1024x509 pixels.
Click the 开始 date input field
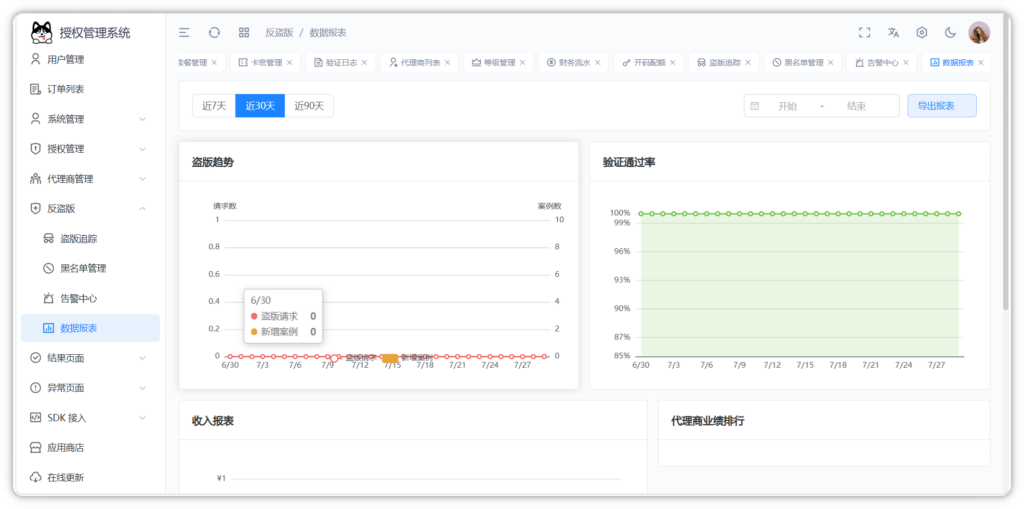(787, 106)
